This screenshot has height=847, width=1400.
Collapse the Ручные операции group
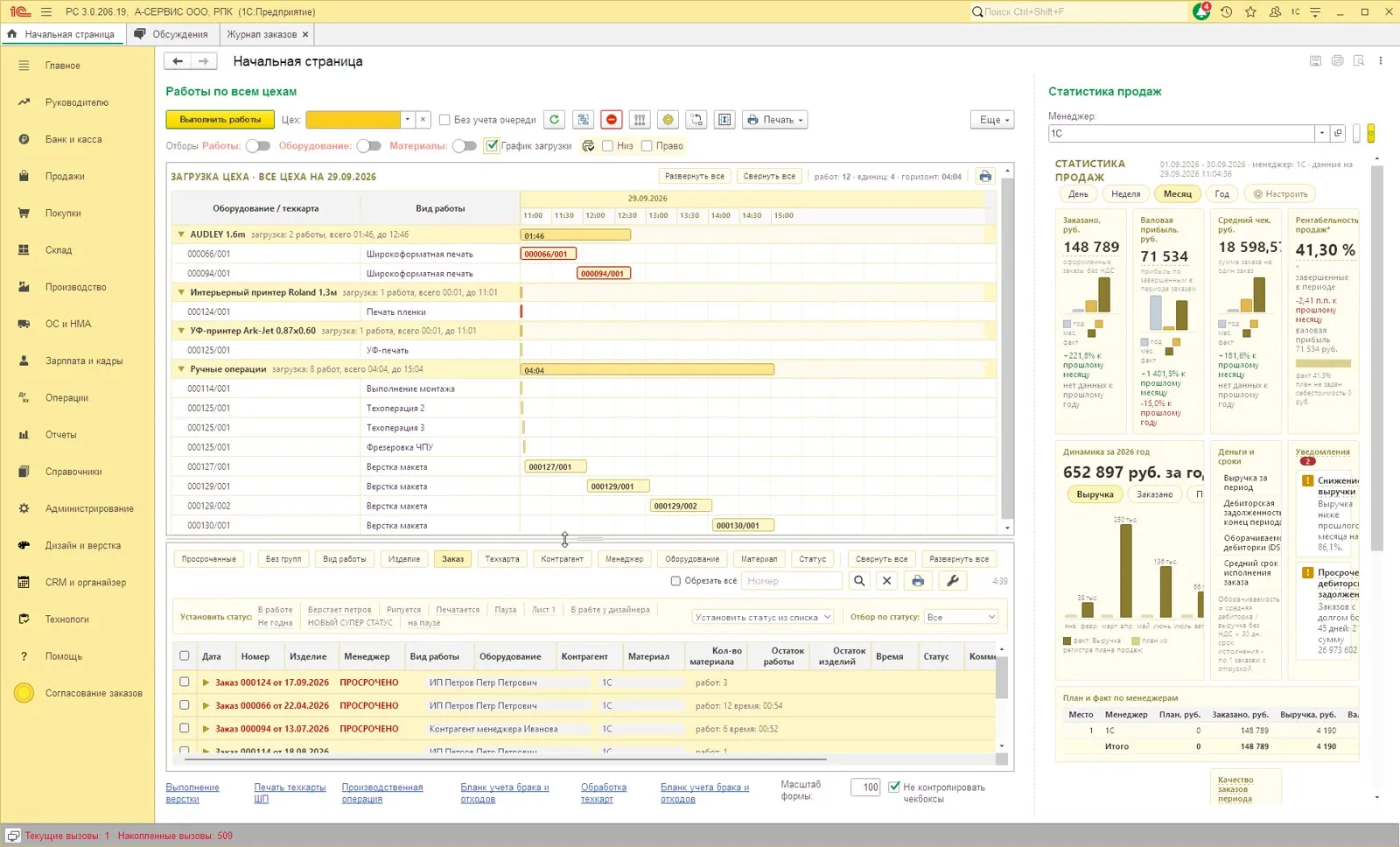tap(181, 369)
